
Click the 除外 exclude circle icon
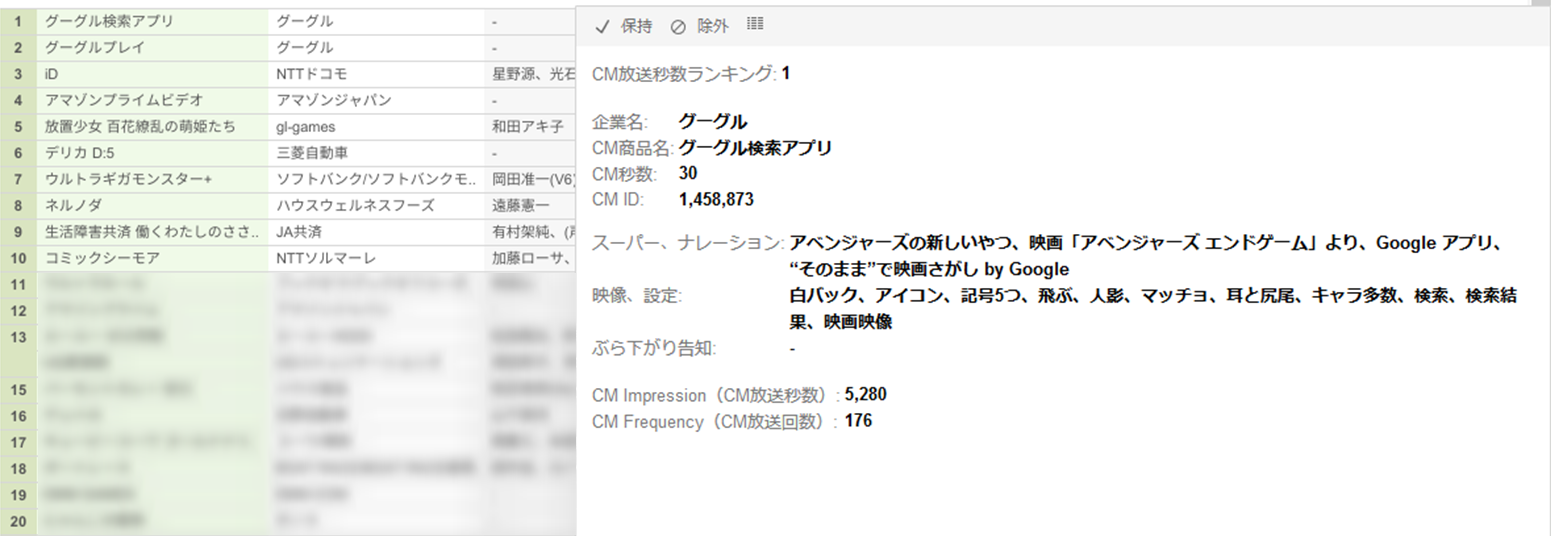click(x=678, y=27)
